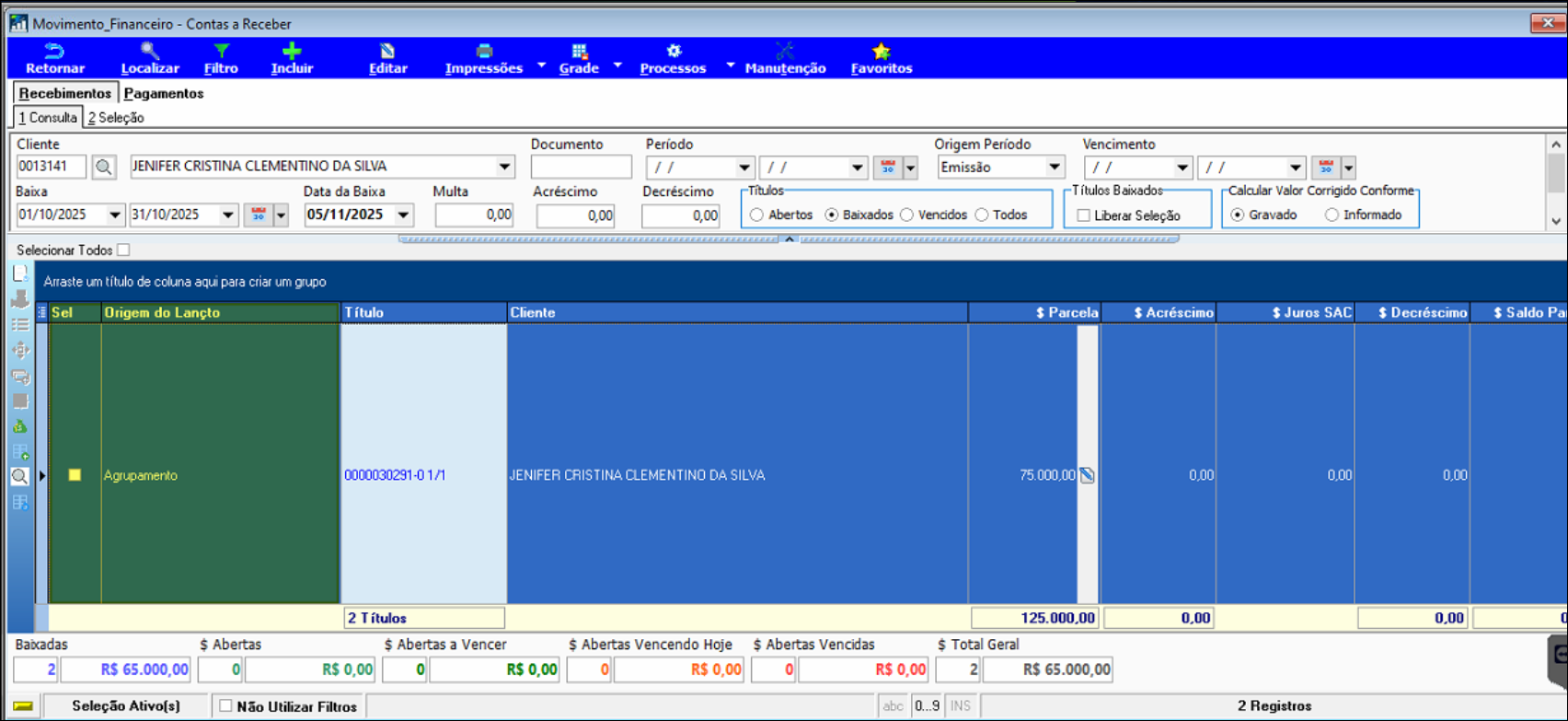Open the Manutenção tools icon
Screen dimensions: 1568x721
click(x=784, y=52)
